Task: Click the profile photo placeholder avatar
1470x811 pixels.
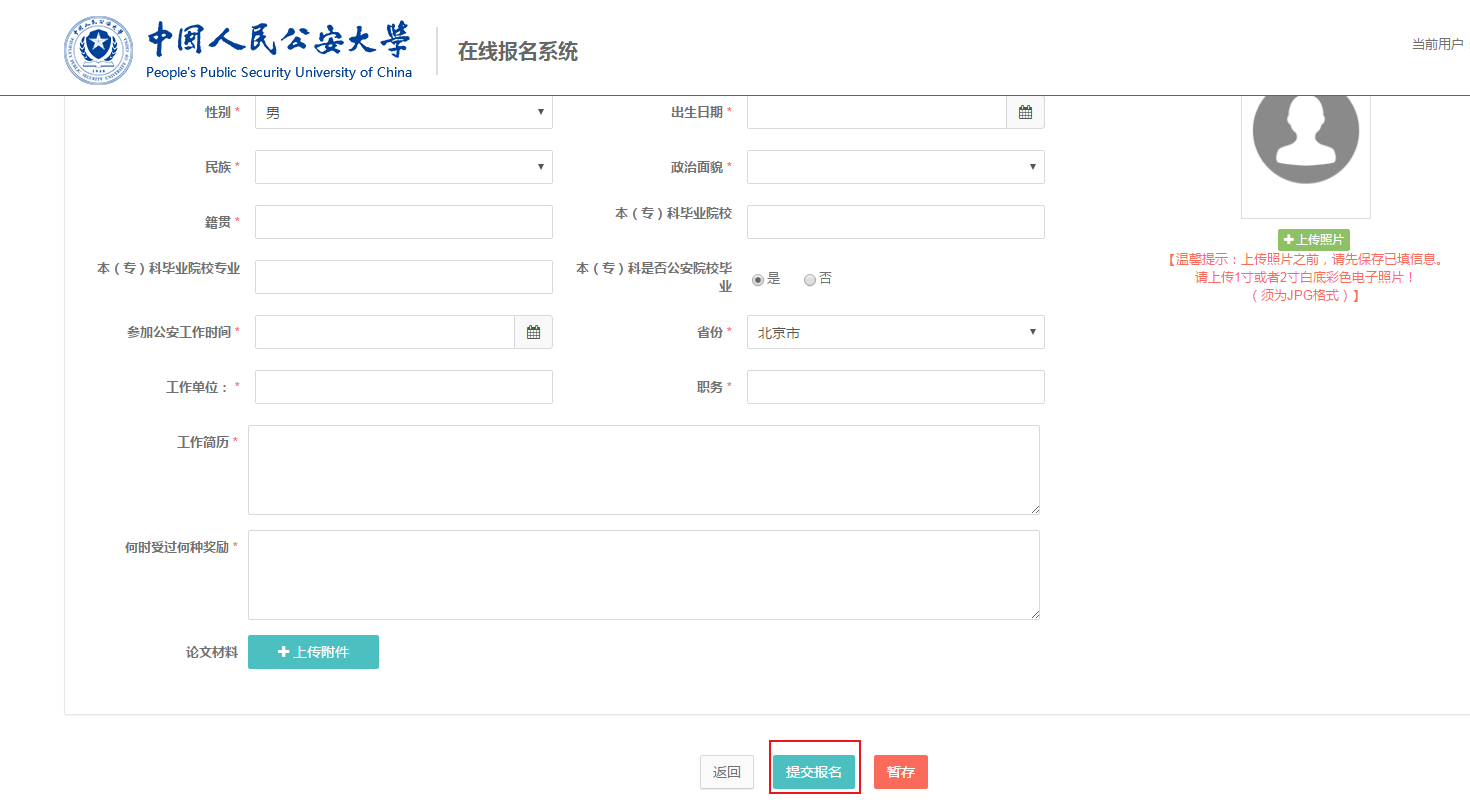Action: coord(1305,135)
